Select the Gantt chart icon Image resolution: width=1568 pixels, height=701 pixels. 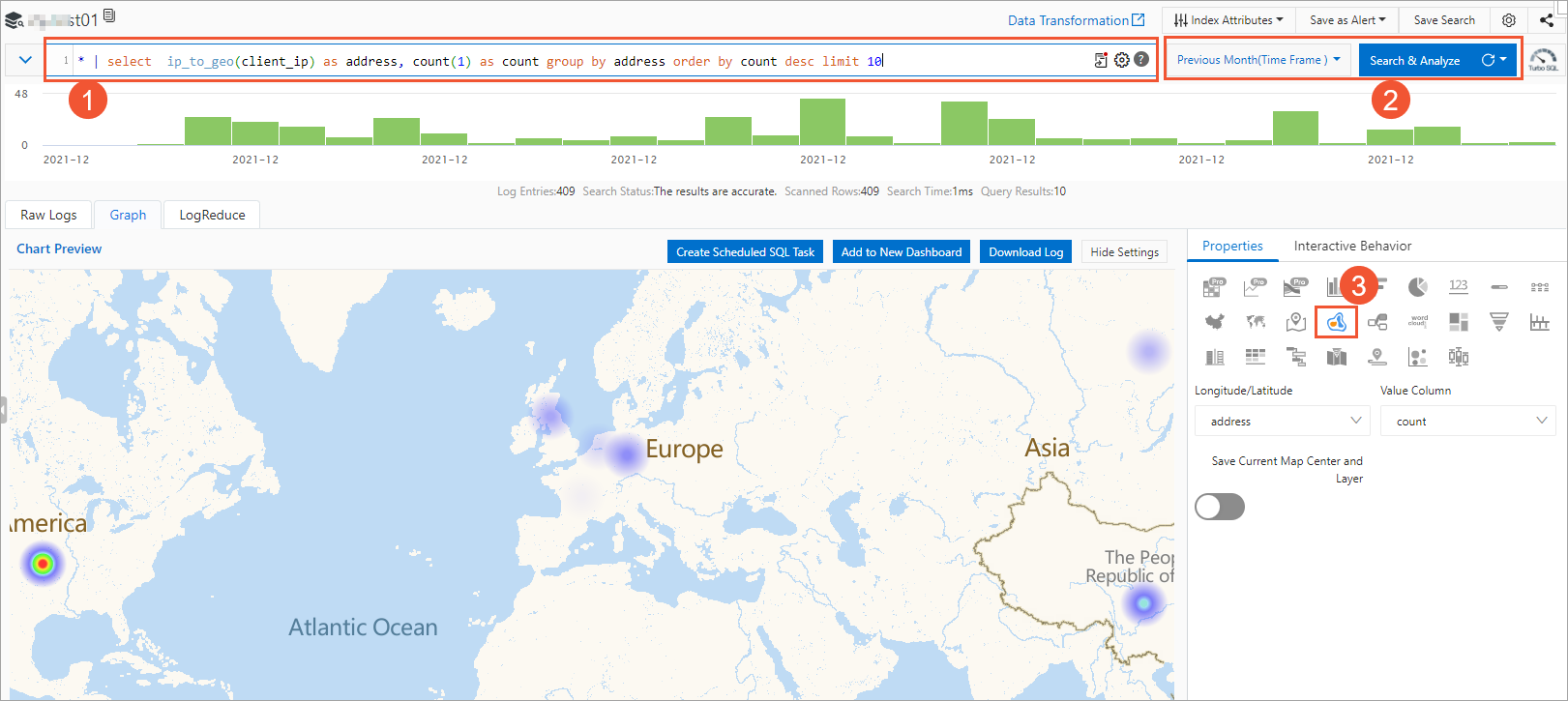coord(1296,358)
